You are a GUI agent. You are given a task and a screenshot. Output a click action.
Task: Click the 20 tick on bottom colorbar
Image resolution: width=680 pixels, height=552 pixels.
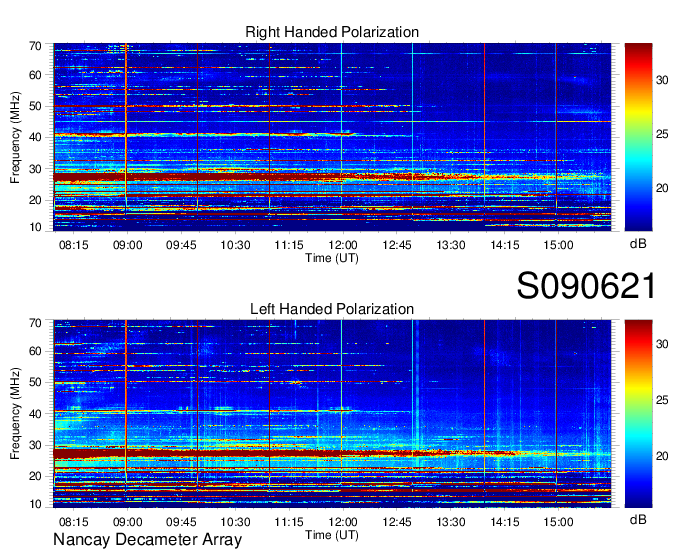click(662, 456)
